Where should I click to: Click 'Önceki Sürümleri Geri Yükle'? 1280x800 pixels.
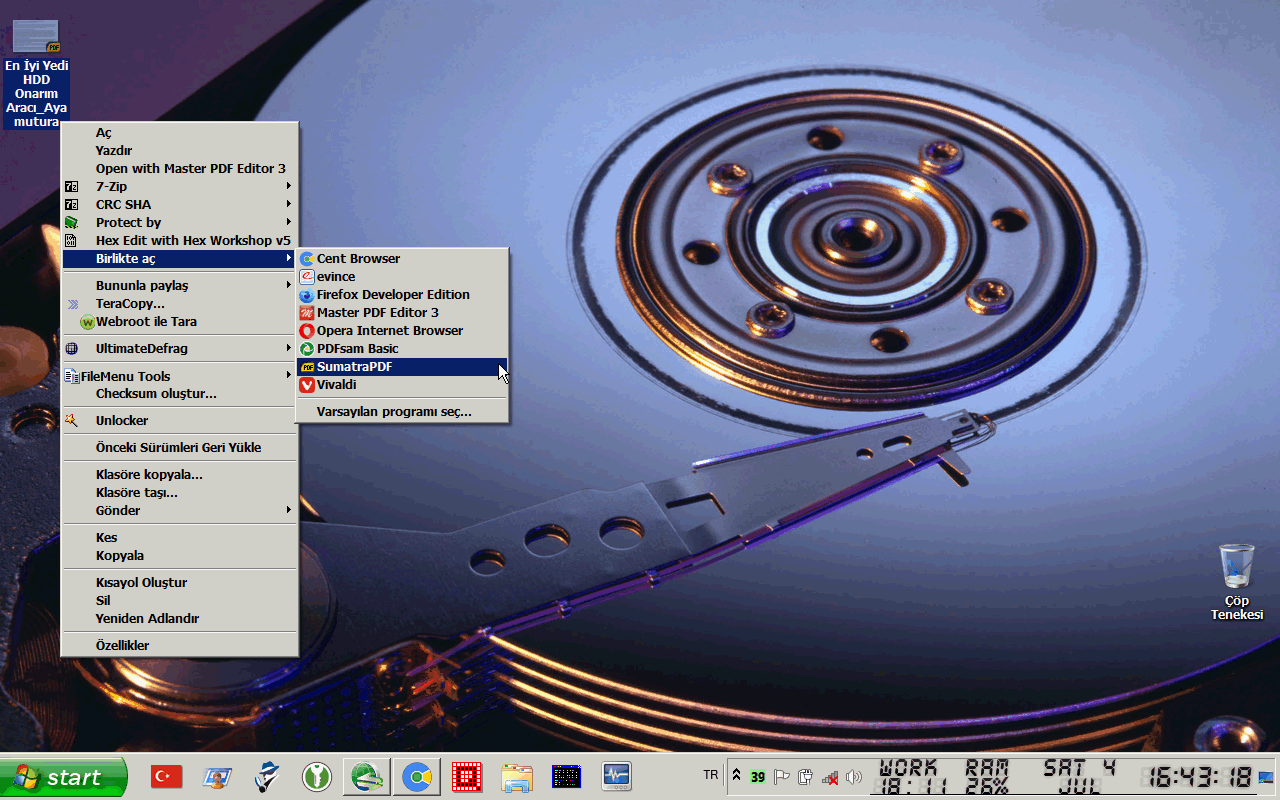[180, 447]
